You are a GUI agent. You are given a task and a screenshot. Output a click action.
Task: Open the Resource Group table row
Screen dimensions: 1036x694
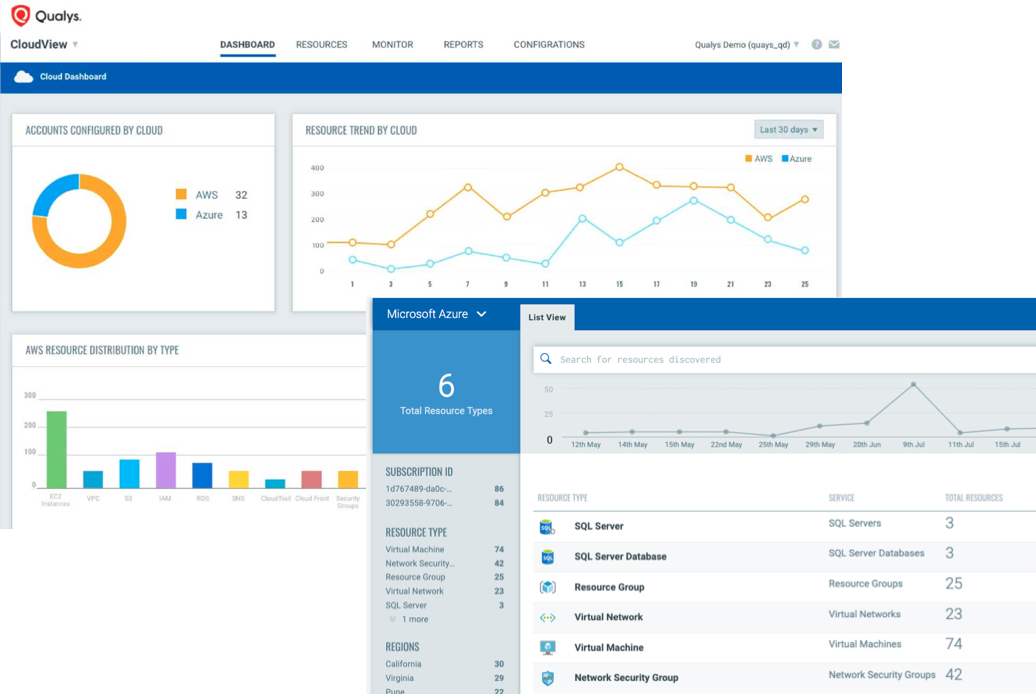click(784, 587)
